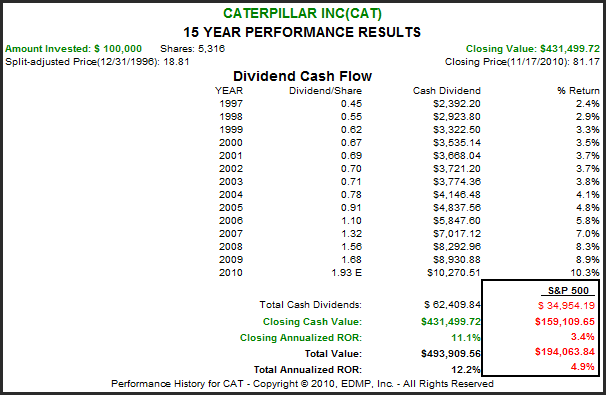This screenshot has height=395, width=606.
Task: Select the 10.3% return value
Action: point(585,272)
